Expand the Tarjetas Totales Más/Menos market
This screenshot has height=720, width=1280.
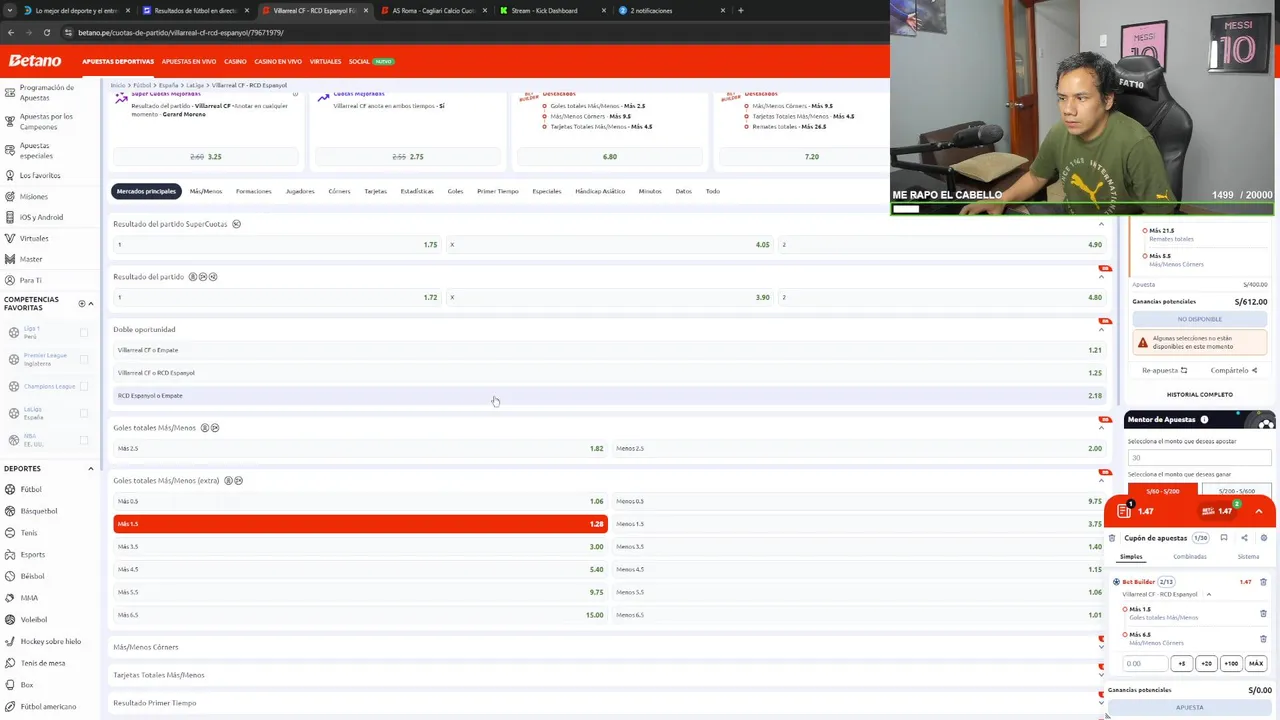click(x=1101, y=675)
